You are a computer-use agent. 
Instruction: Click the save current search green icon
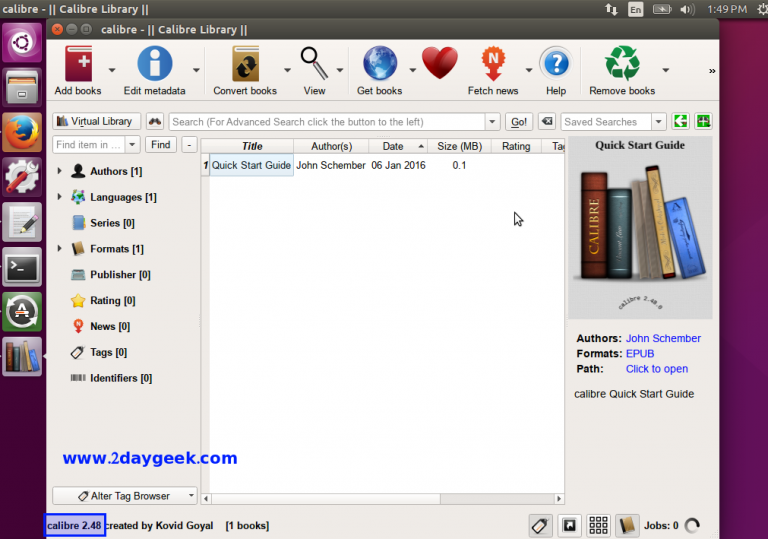tap(703, 121)
